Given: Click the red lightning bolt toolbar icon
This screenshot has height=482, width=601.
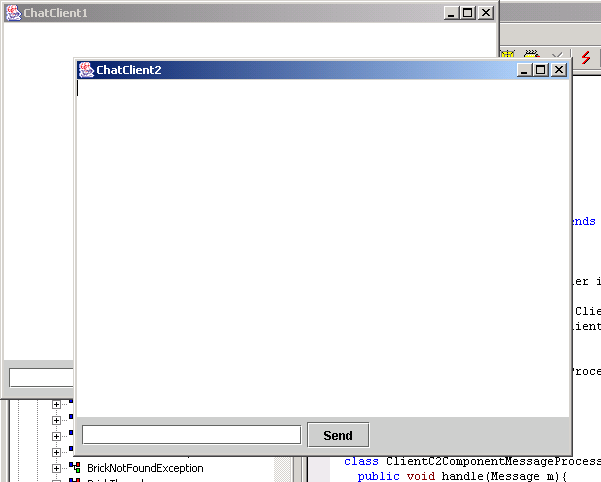Looking at the screenshot, I should click(586, 57).
